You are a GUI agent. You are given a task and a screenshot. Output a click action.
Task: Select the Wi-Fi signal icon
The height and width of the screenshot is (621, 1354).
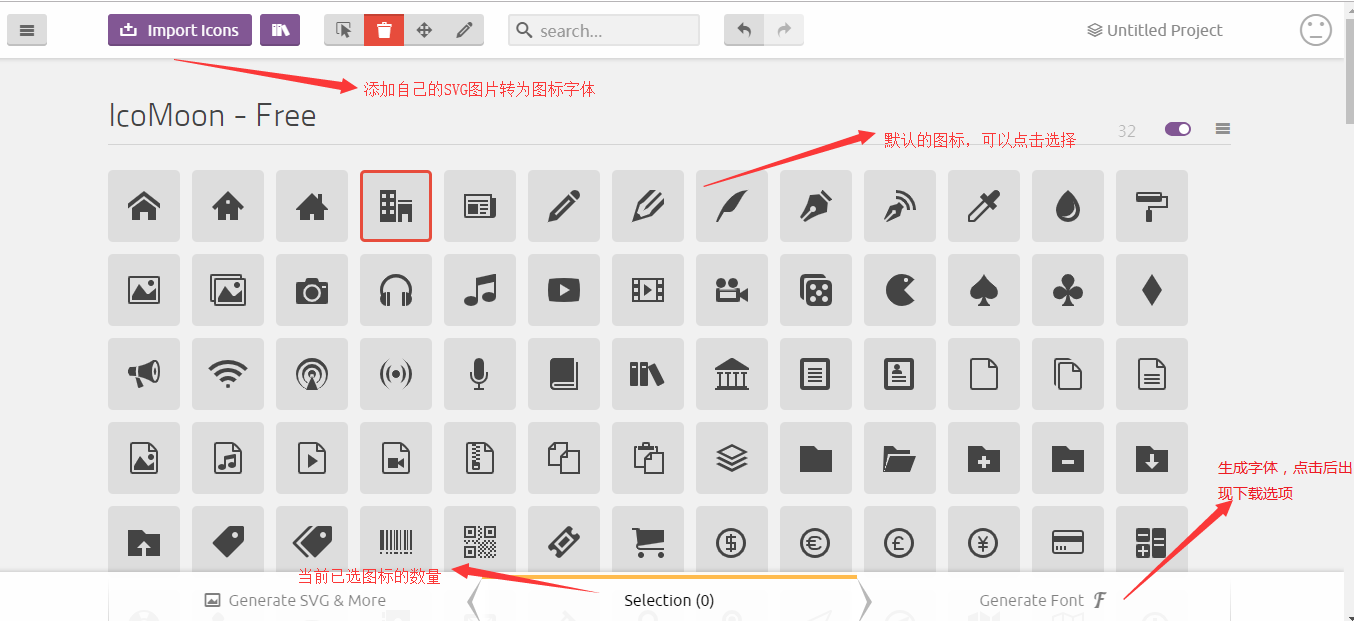tap(228, 374)
